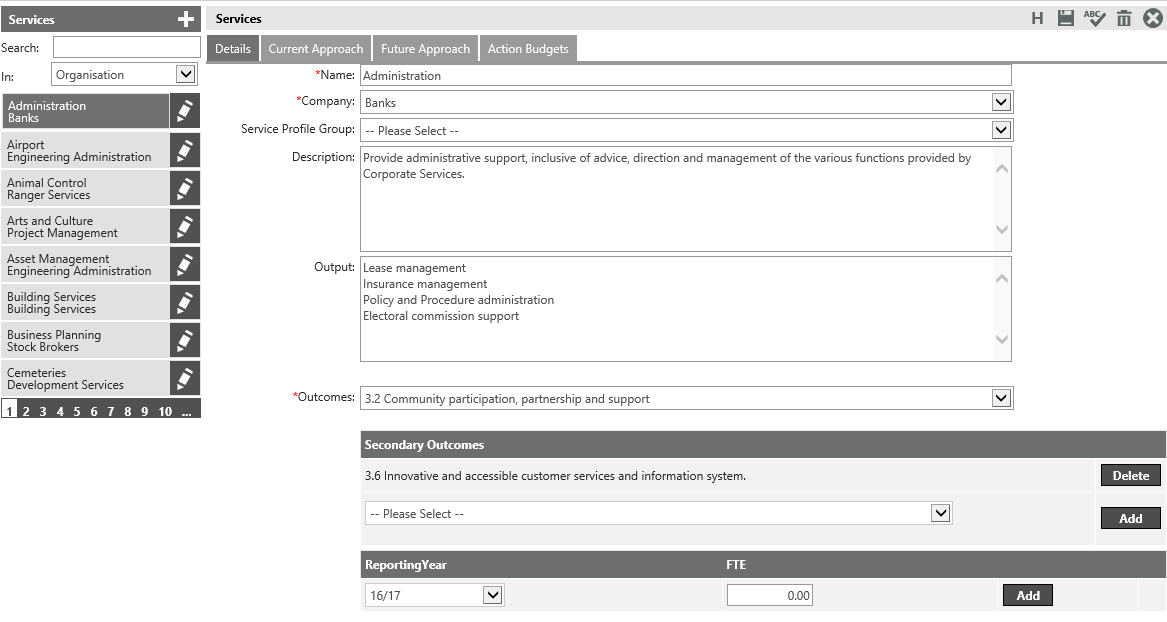Edit the Cemeteries service pencil icon

point(185,378)
